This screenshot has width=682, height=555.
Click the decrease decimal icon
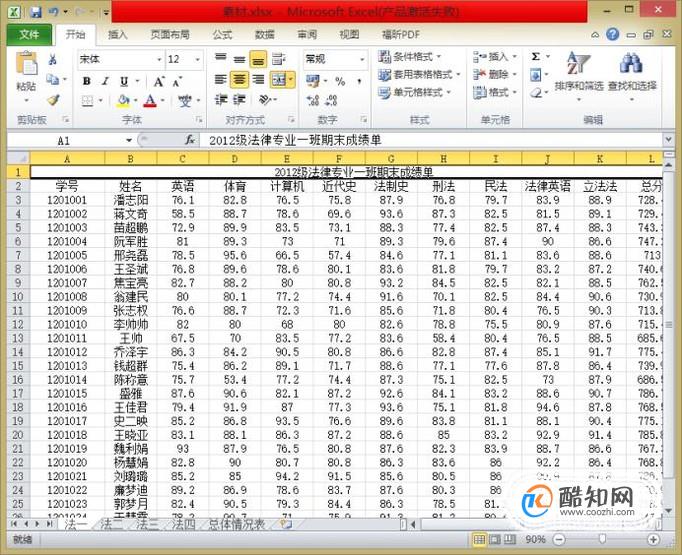pos(331,101)
